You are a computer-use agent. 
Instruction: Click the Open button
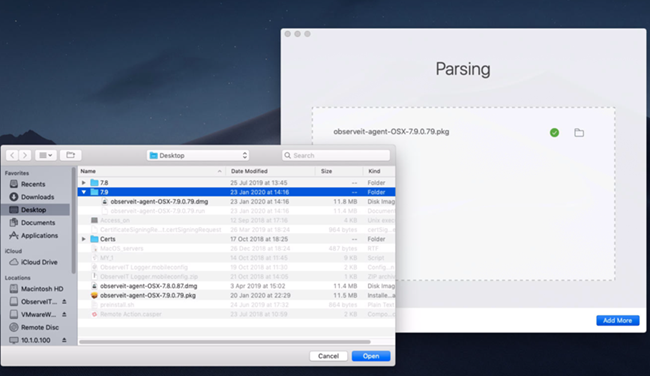coord(371,356)
